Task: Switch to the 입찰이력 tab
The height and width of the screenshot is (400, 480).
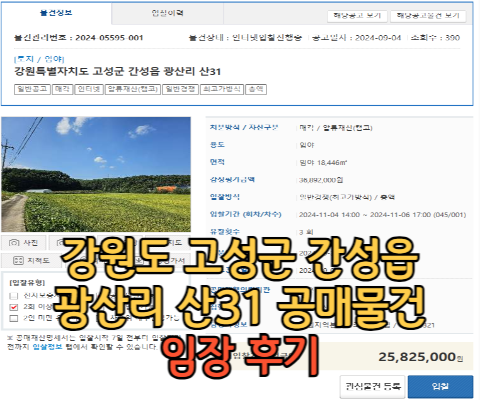Action: click(x=167, y=13)
